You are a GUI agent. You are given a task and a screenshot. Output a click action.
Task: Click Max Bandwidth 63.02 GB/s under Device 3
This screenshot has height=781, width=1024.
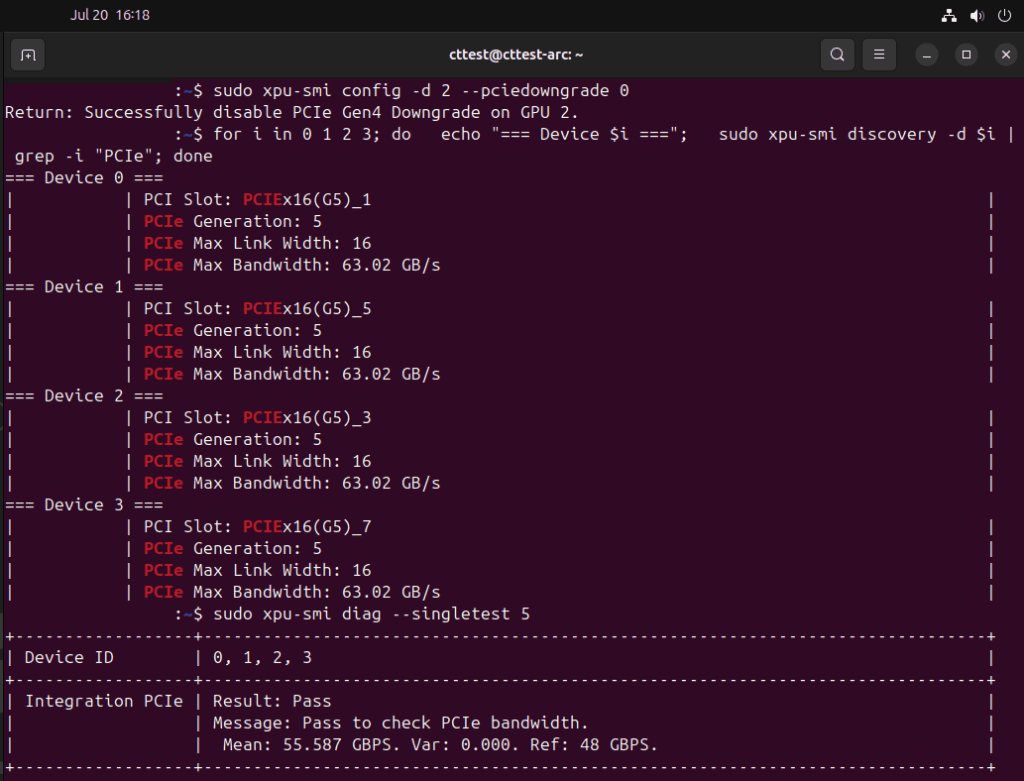[x=292, y=592]
